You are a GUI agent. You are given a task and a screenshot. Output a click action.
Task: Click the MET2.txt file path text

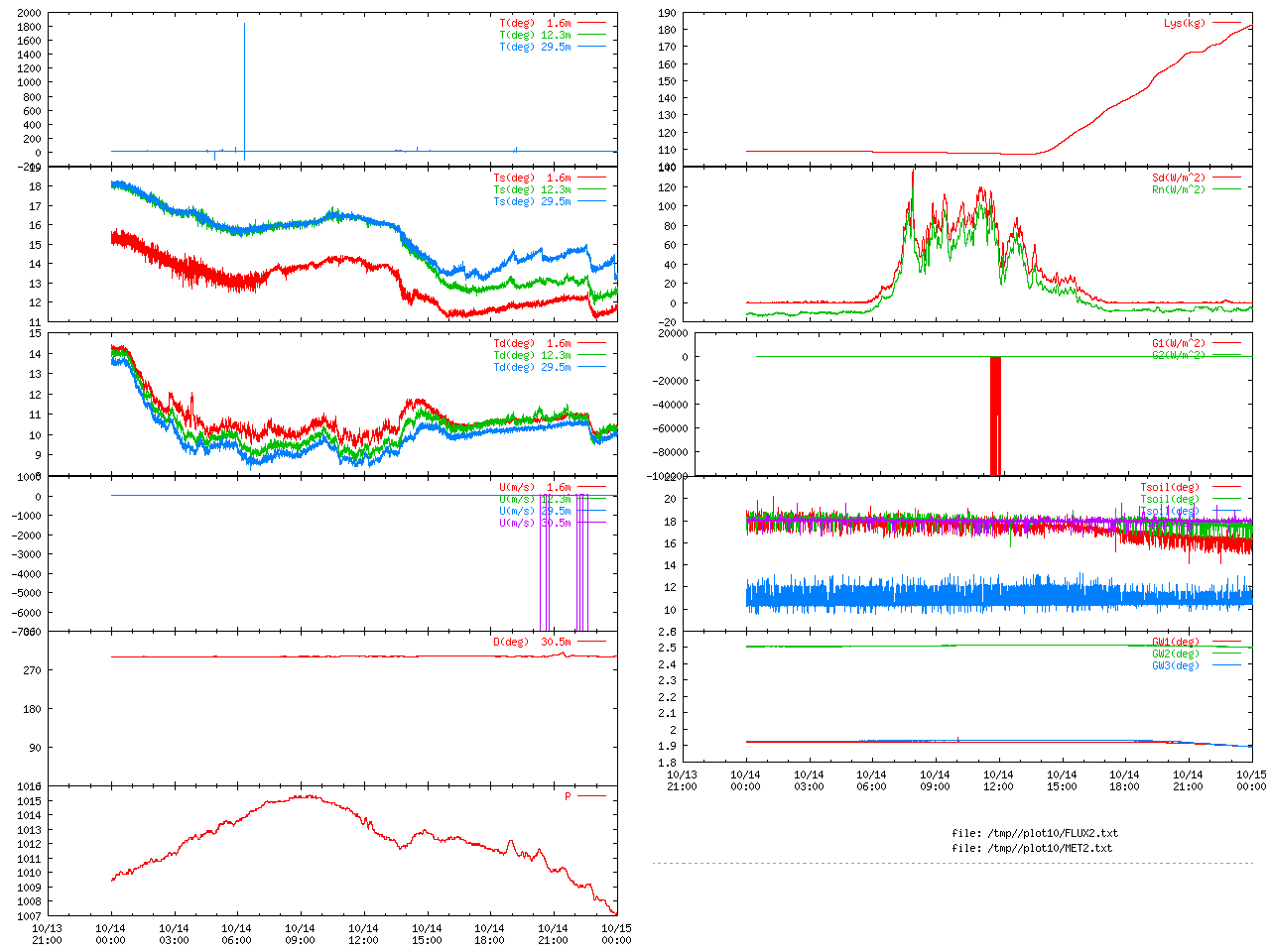pos(1032,848)
